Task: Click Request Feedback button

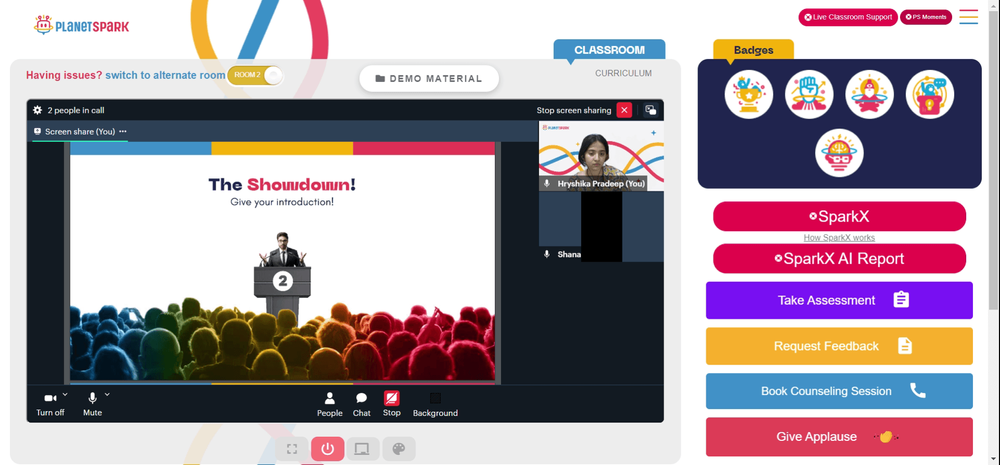Action: pyautogui.click(x=839, y=346)
